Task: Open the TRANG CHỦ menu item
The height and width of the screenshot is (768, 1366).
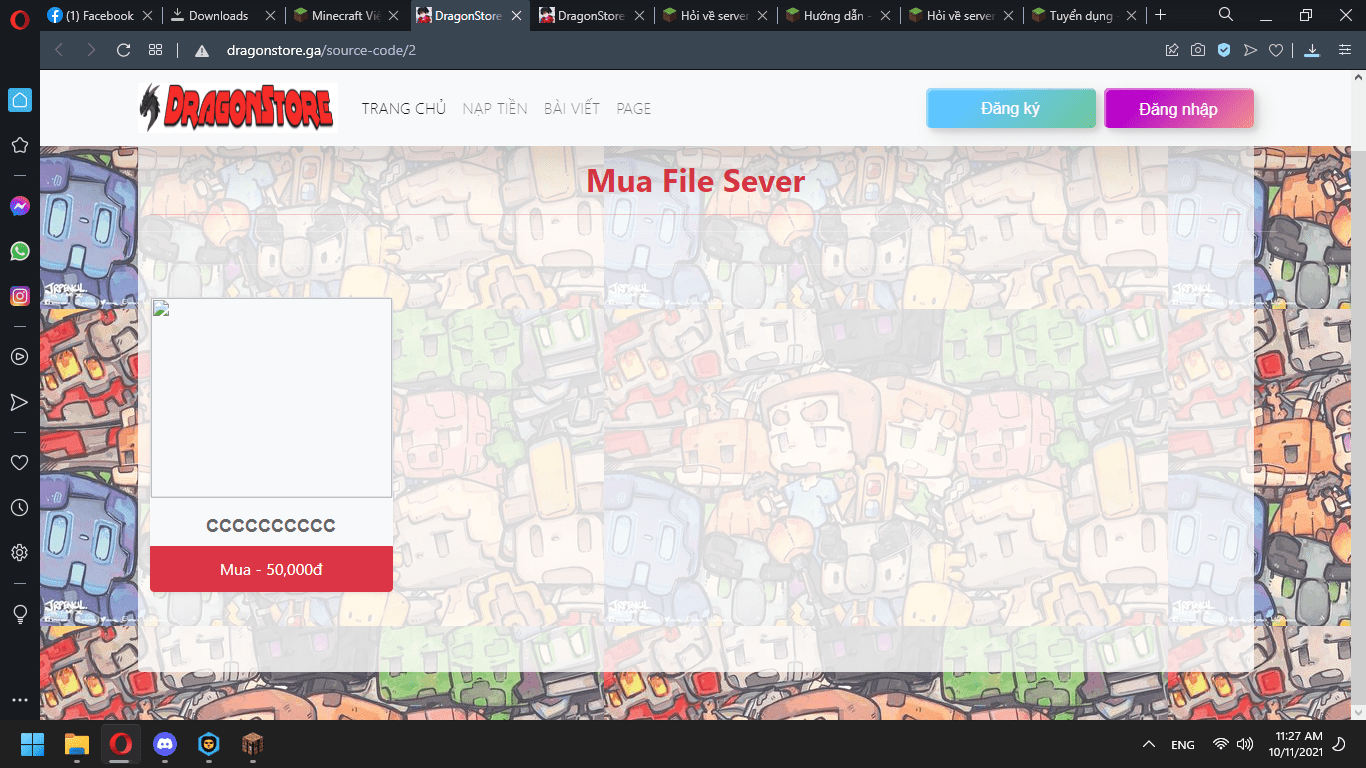Action: pos(404,108)
